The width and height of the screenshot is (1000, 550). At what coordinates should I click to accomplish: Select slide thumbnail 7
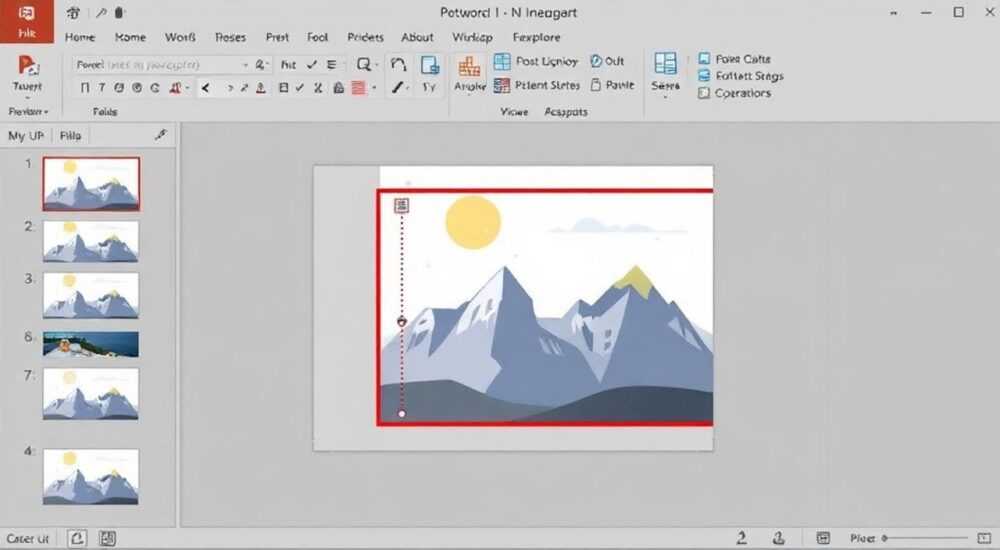tap(91, 394)
